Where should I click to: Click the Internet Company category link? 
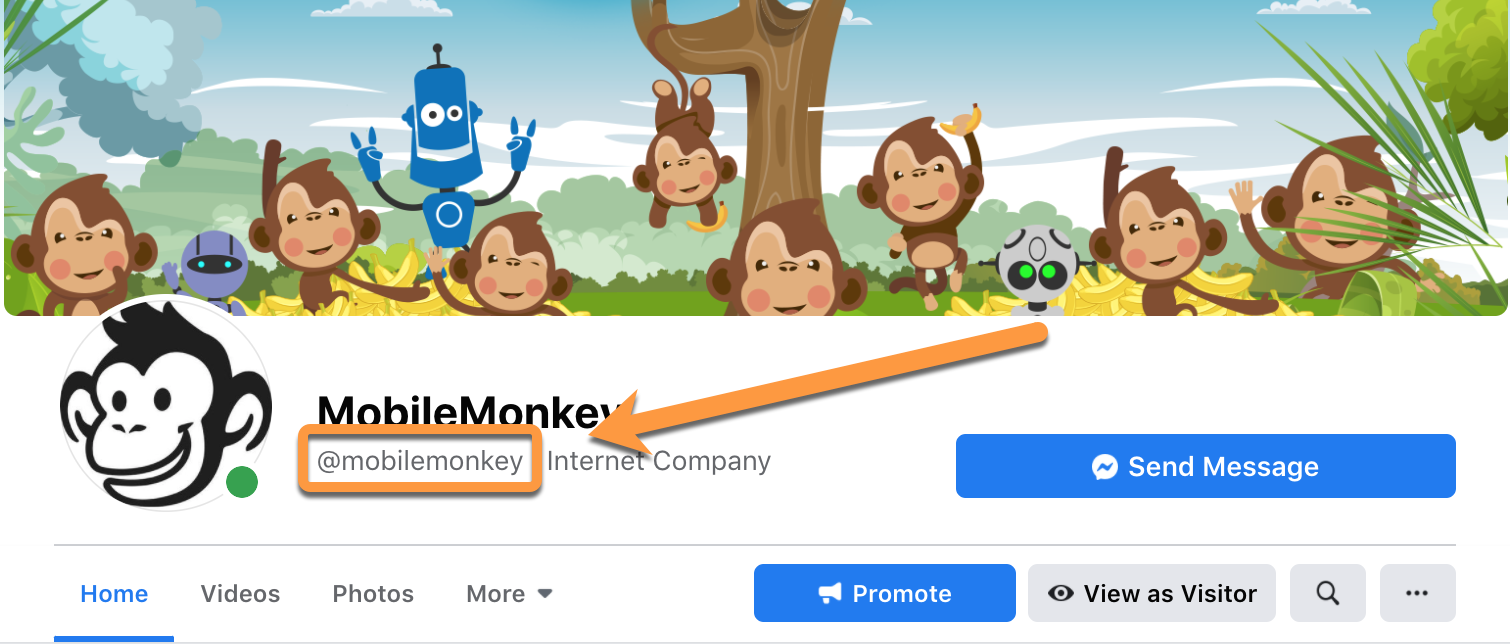click(659, 461)
